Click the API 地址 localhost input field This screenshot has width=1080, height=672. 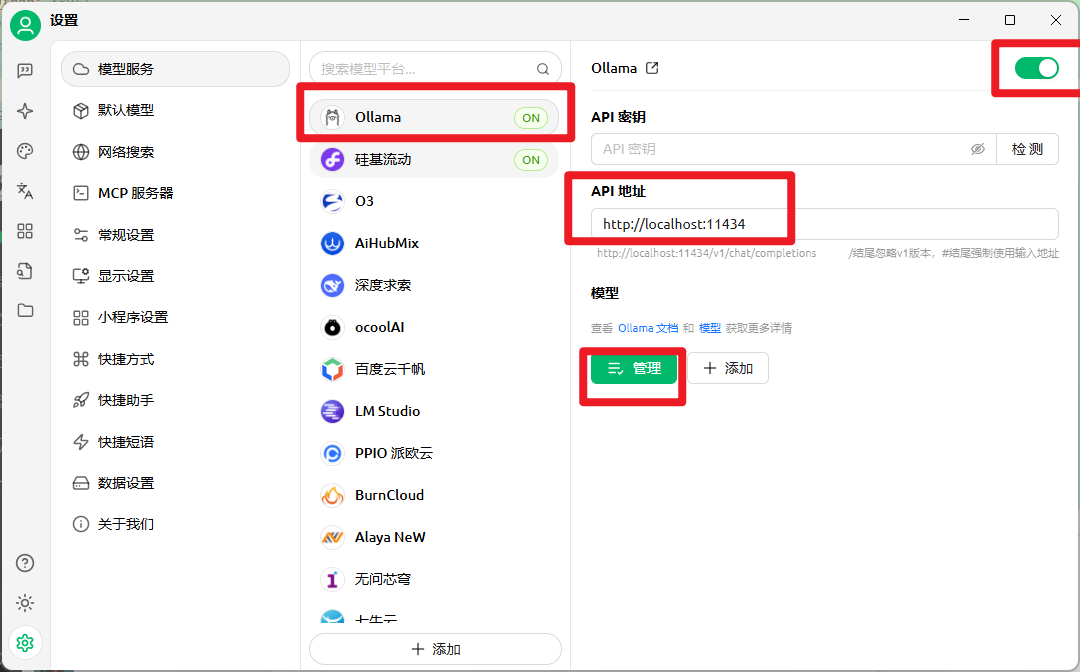pyautogui.click(x=824, y=224)
